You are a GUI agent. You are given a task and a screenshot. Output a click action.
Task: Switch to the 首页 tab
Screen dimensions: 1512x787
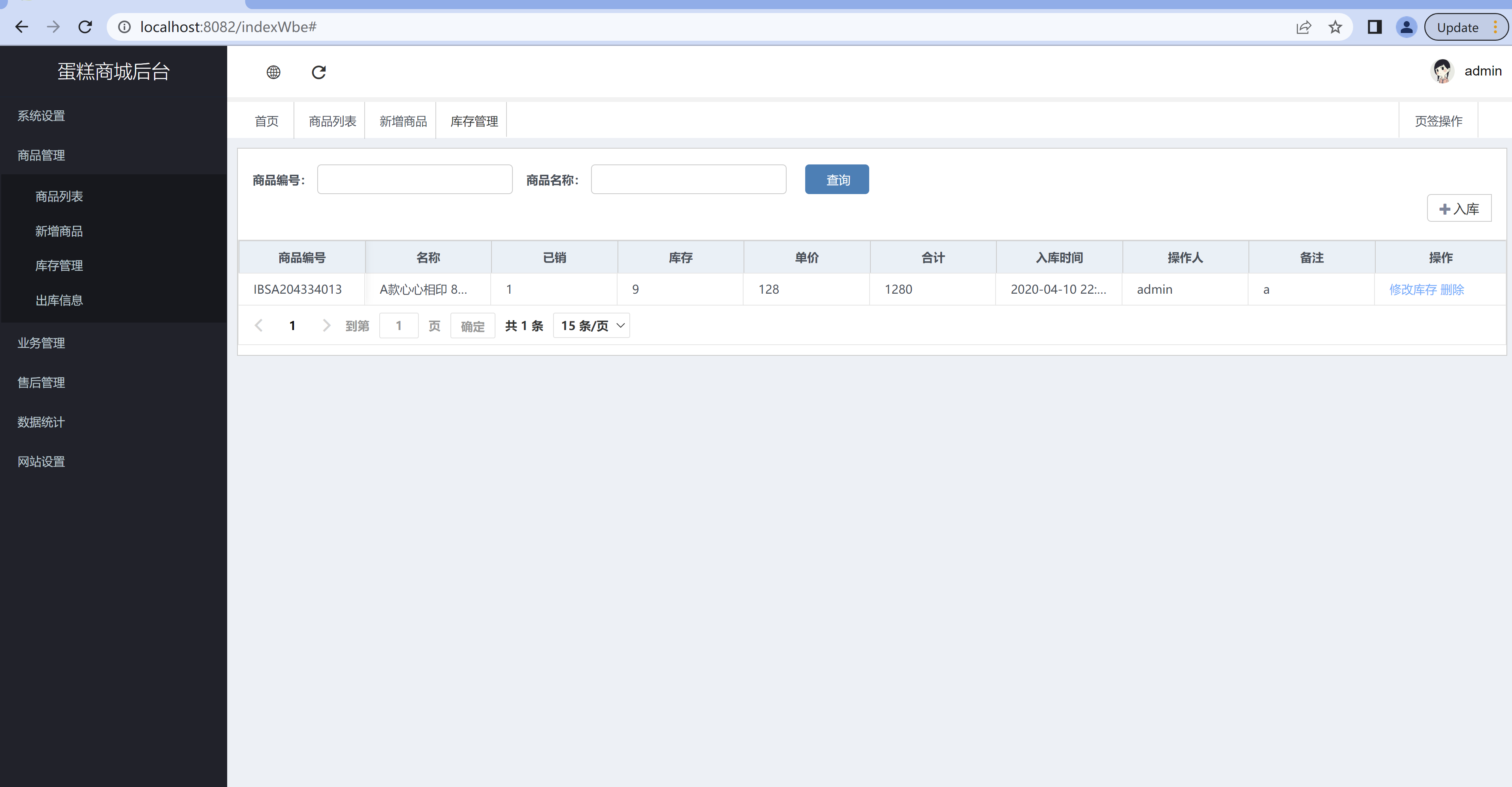[x=266, y=121]
